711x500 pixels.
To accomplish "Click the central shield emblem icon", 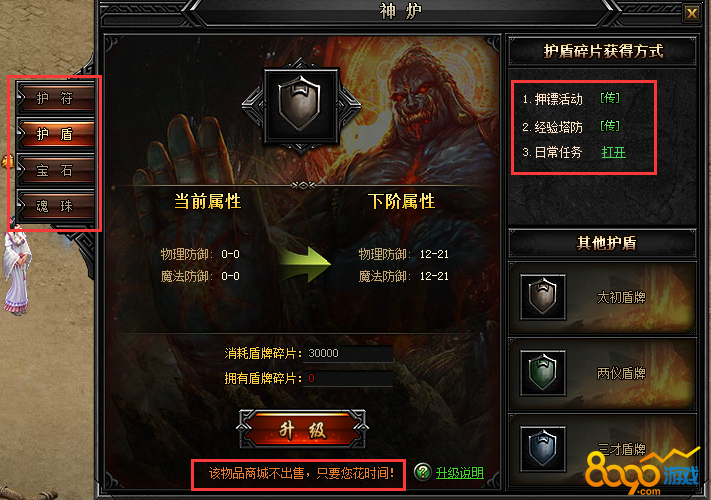I will tap(301, 106).
